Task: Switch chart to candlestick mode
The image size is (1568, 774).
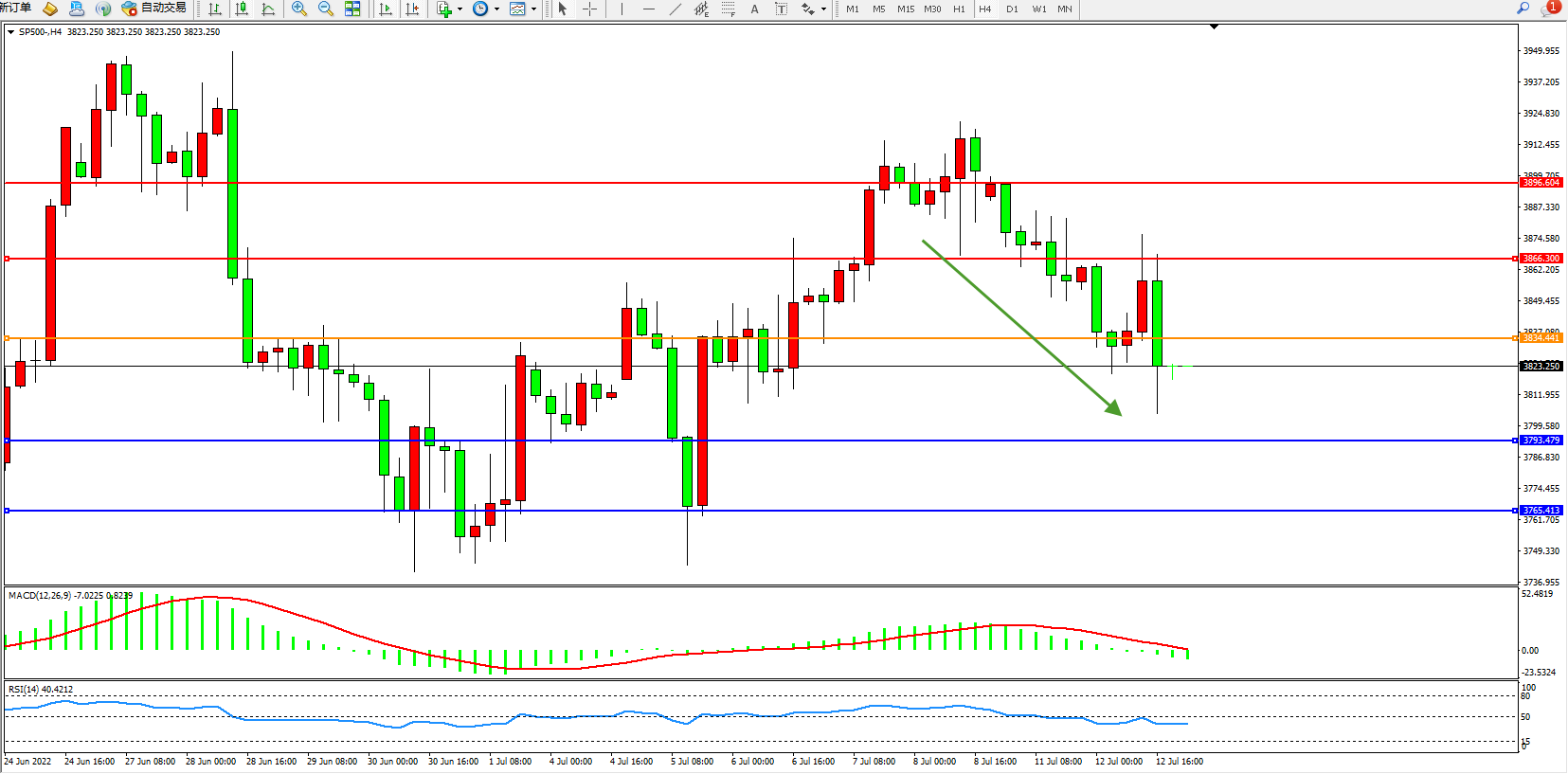Action: click(243, 9)
